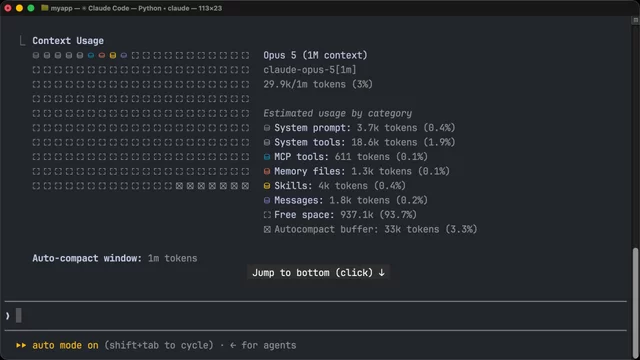Click the yellow Skills legend icon

[x=267, y=186]
